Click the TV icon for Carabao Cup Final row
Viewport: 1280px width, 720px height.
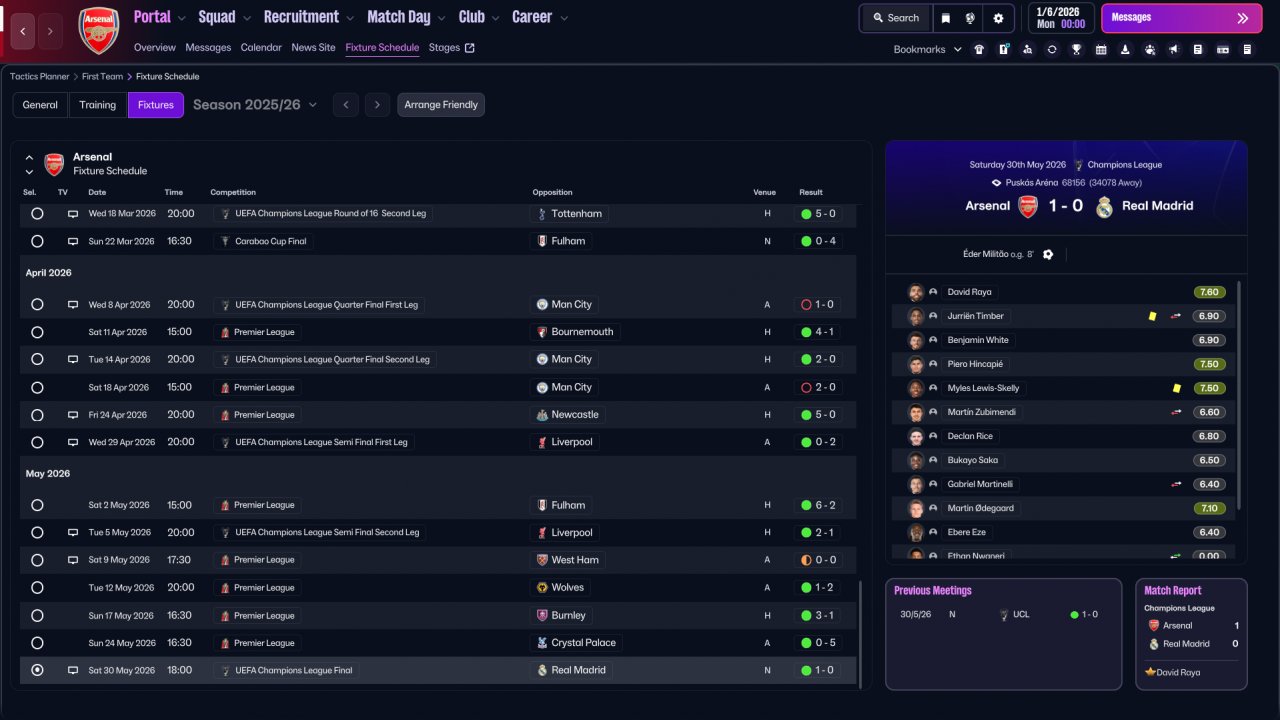pyautogui.click(x=73, y=241)
